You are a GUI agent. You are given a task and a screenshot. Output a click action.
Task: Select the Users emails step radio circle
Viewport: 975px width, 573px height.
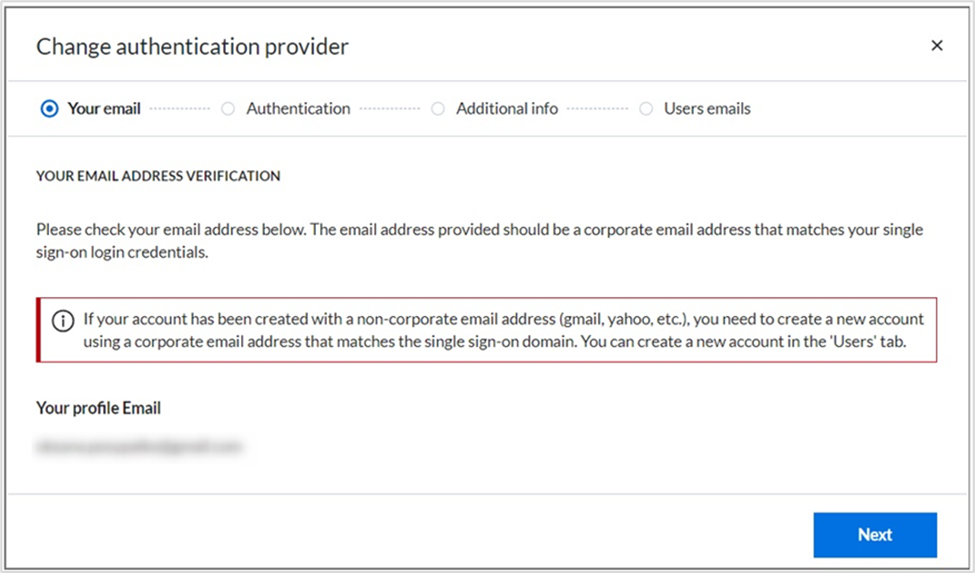pos(646,109)
